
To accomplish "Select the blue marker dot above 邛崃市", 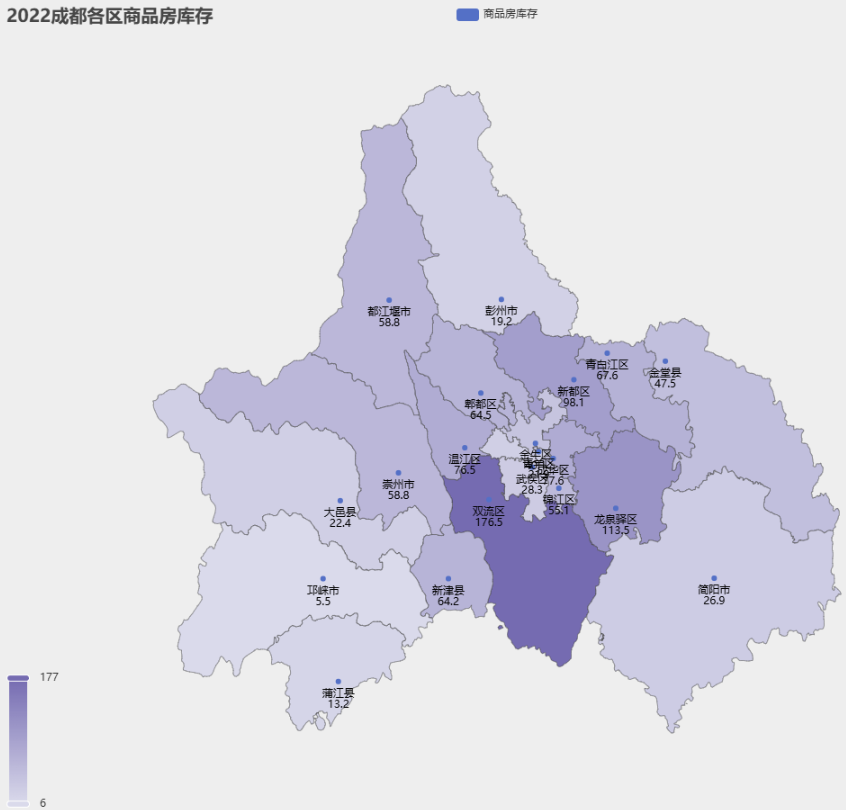I will 323,579.
